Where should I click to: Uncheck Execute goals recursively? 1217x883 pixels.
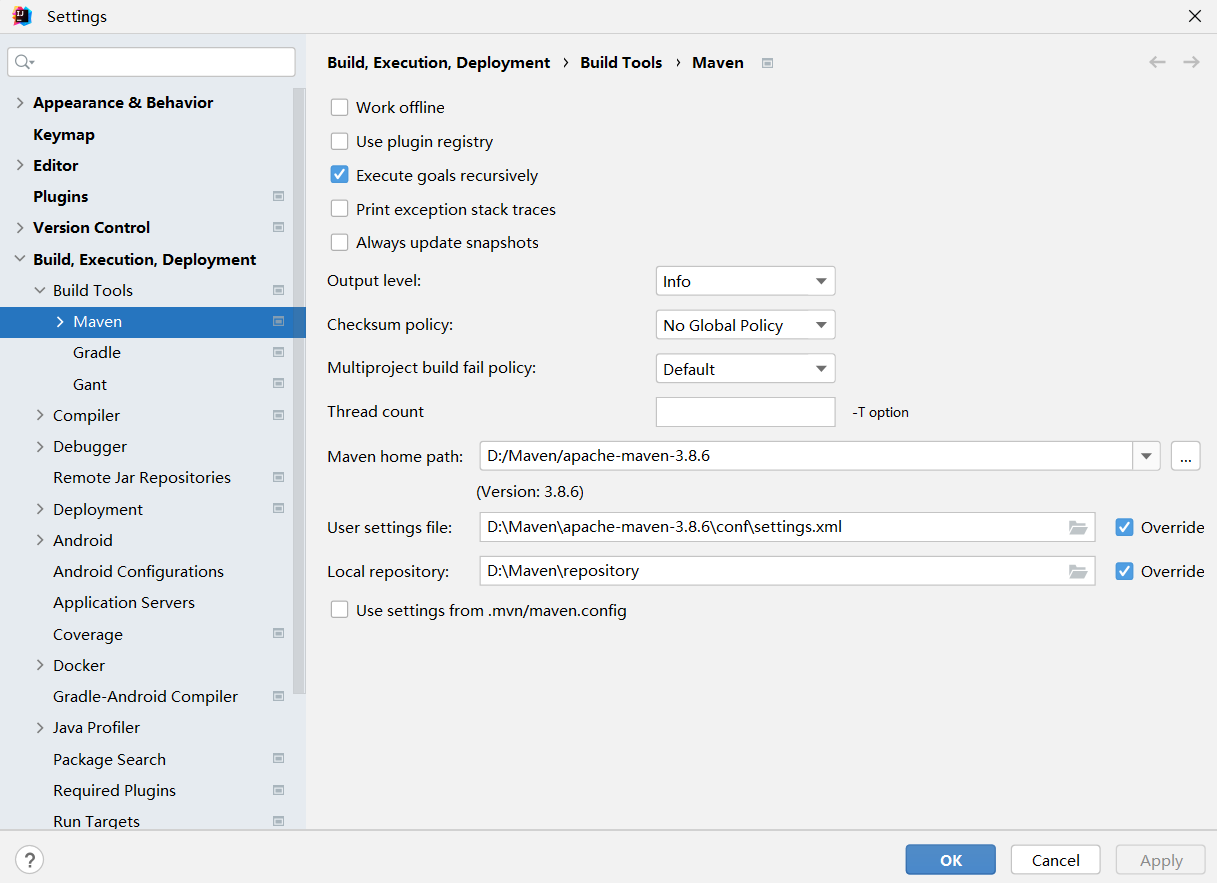[x=340, y=175]
